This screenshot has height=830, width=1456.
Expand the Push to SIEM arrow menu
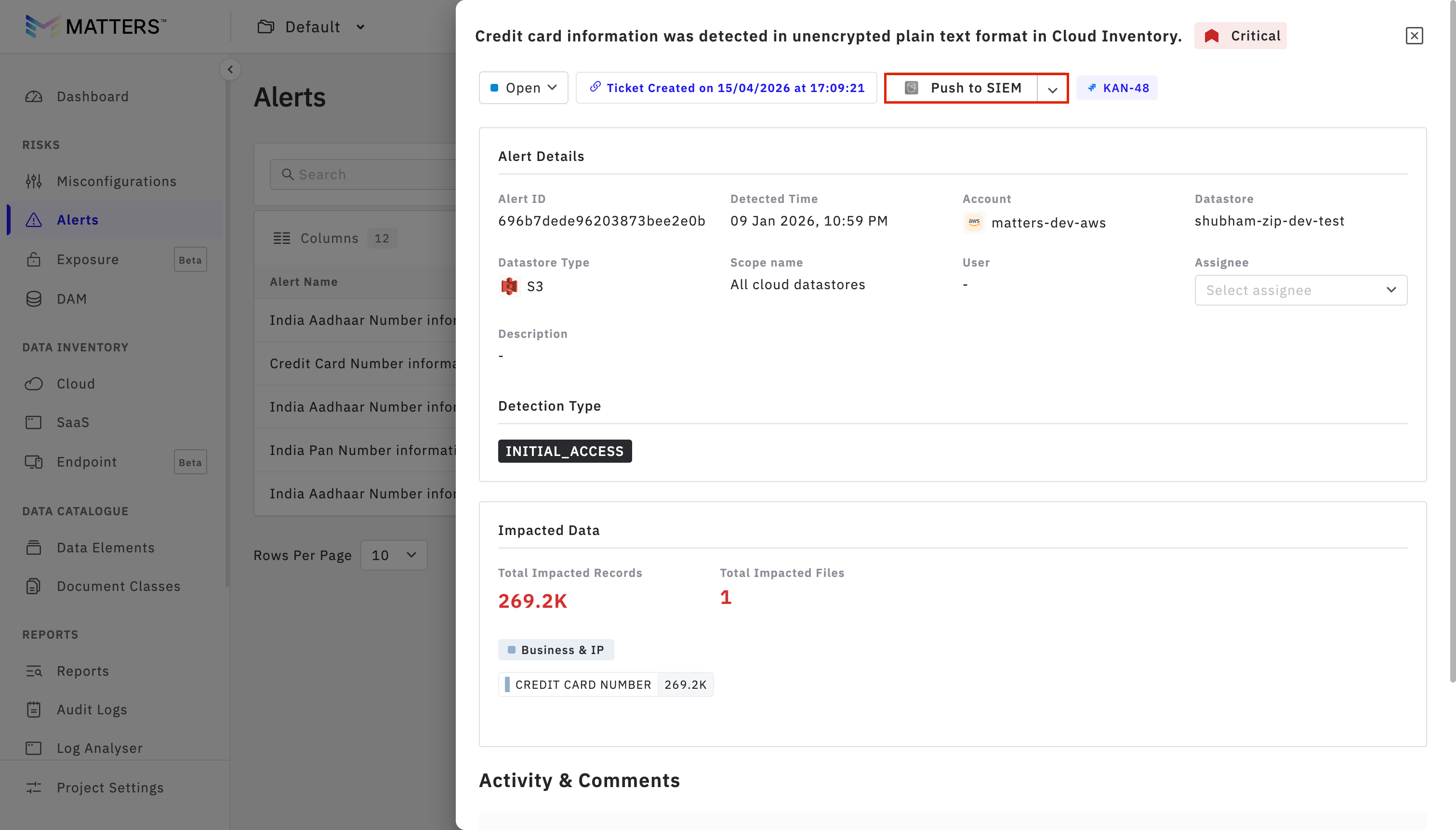1052,89
